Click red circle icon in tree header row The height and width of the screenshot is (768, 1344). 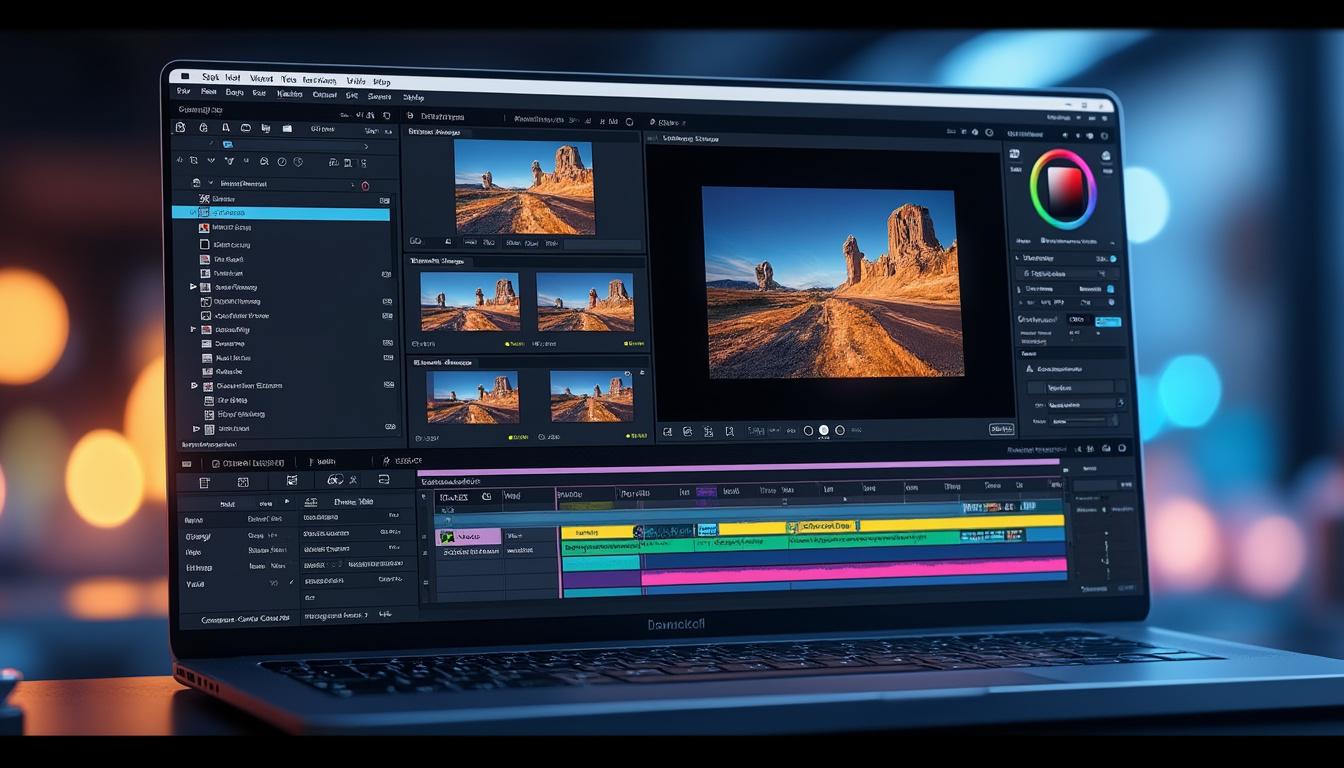click(x=365, y=185)
